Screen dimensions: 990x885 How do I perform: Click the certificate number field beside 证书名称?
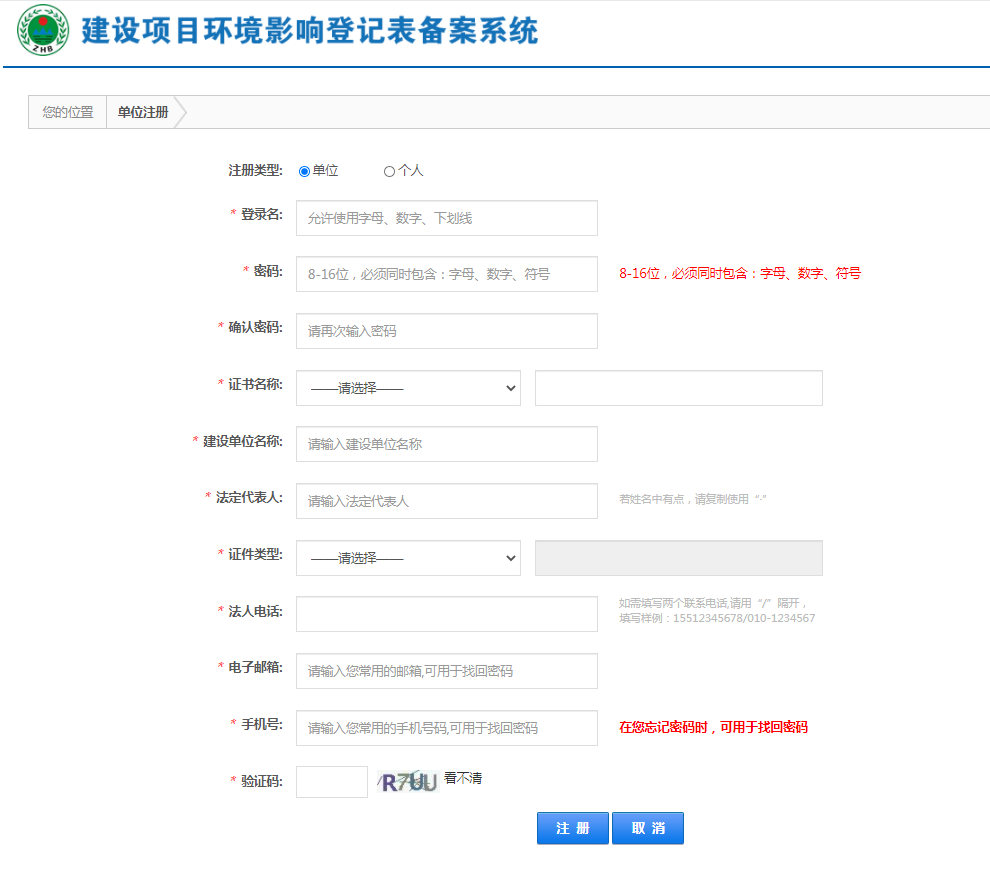tap(678, 388)
